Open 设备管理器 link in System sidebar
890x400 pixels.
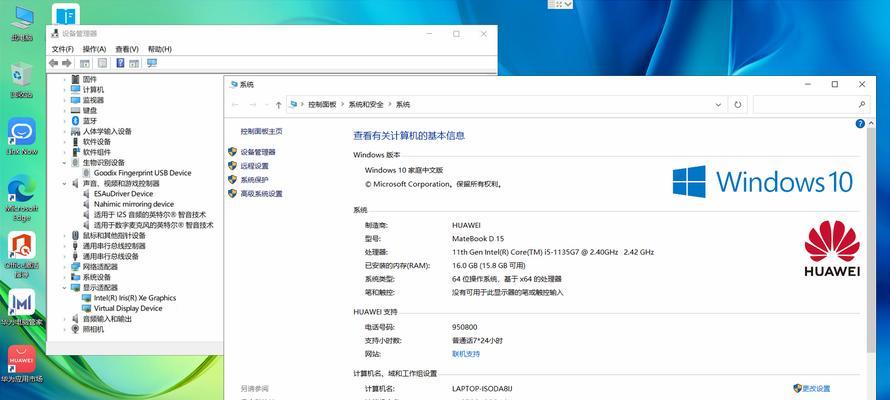click(258, 152)
